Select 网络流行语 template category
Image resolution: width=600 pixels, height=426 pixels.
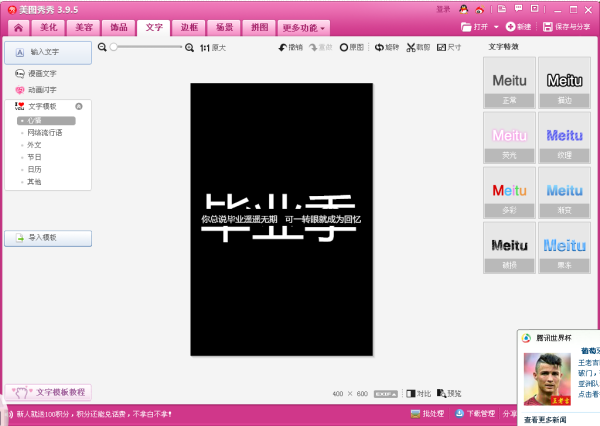click(45, 132)
